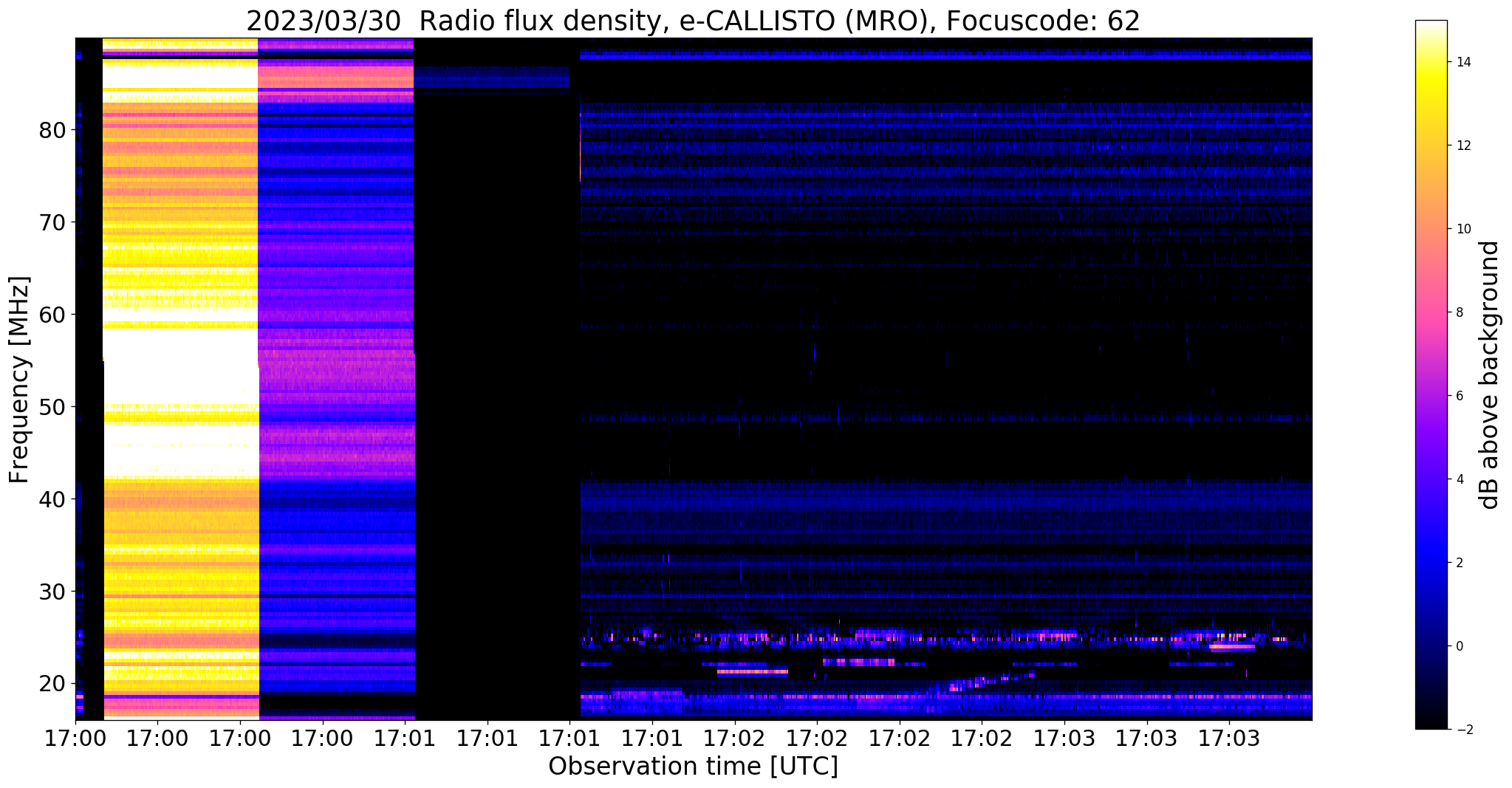Click colorbar tick label 14
The height and width of the screenshot is (788, 1512).
coord(1463,62)
